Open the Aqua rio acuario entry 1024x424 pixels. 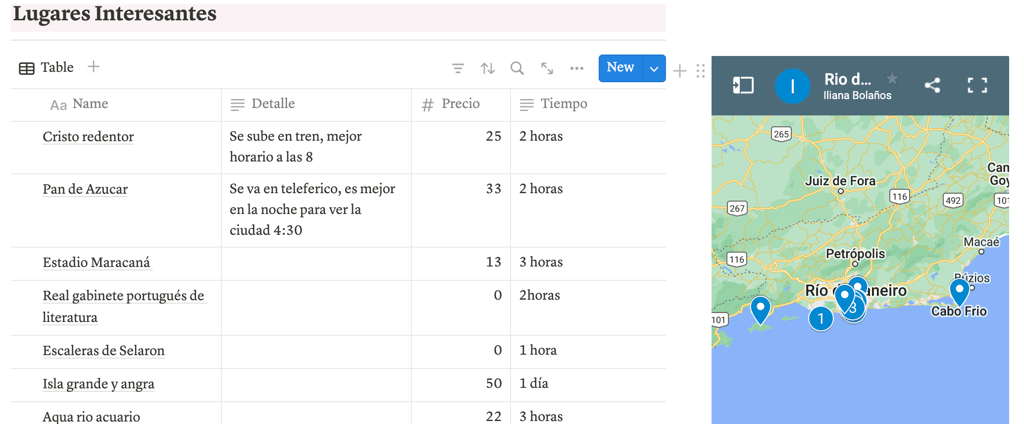point(91,417)
